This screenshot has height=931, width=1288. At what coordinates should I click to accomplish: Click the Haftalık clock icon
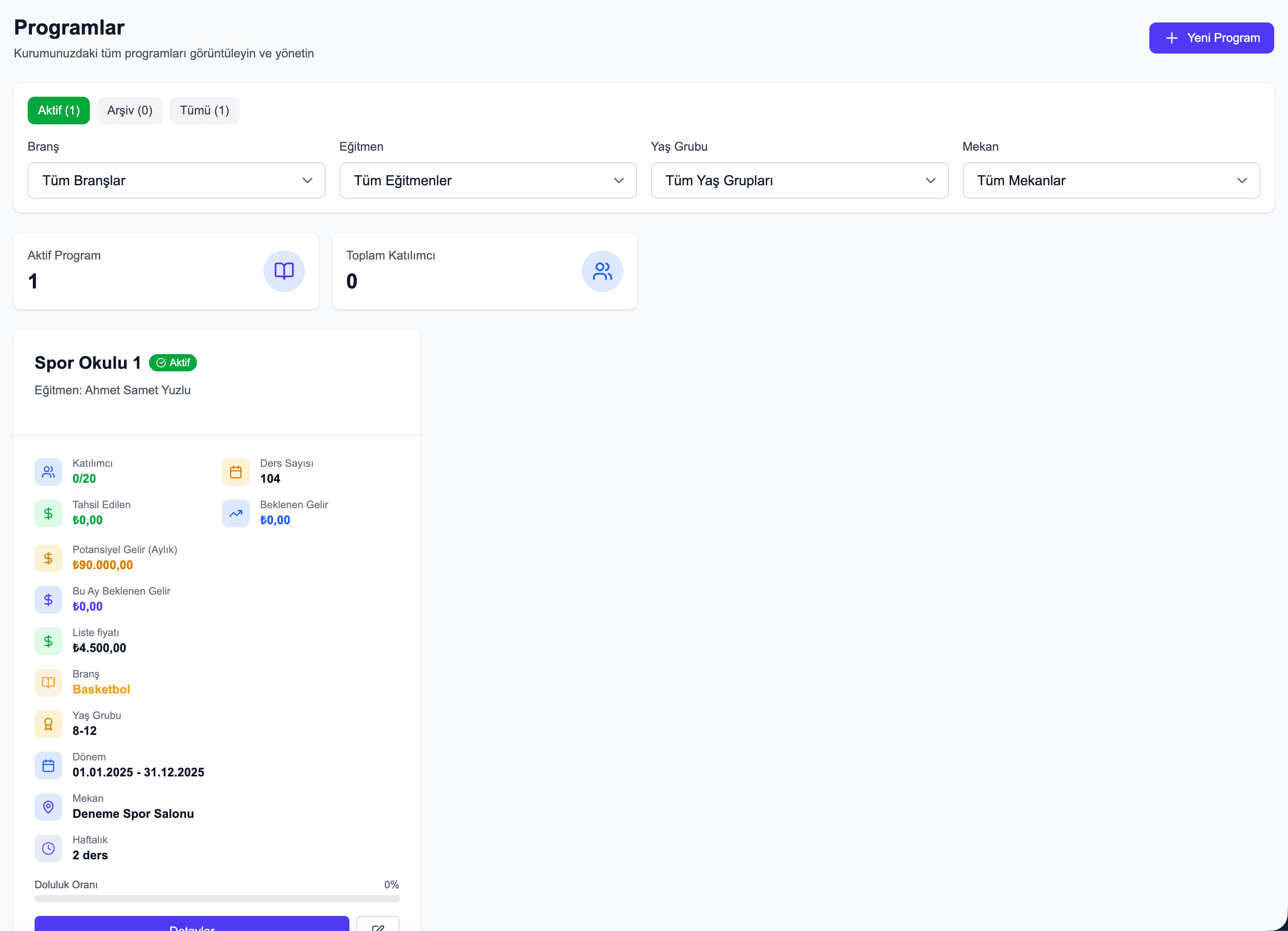[48, 848]
